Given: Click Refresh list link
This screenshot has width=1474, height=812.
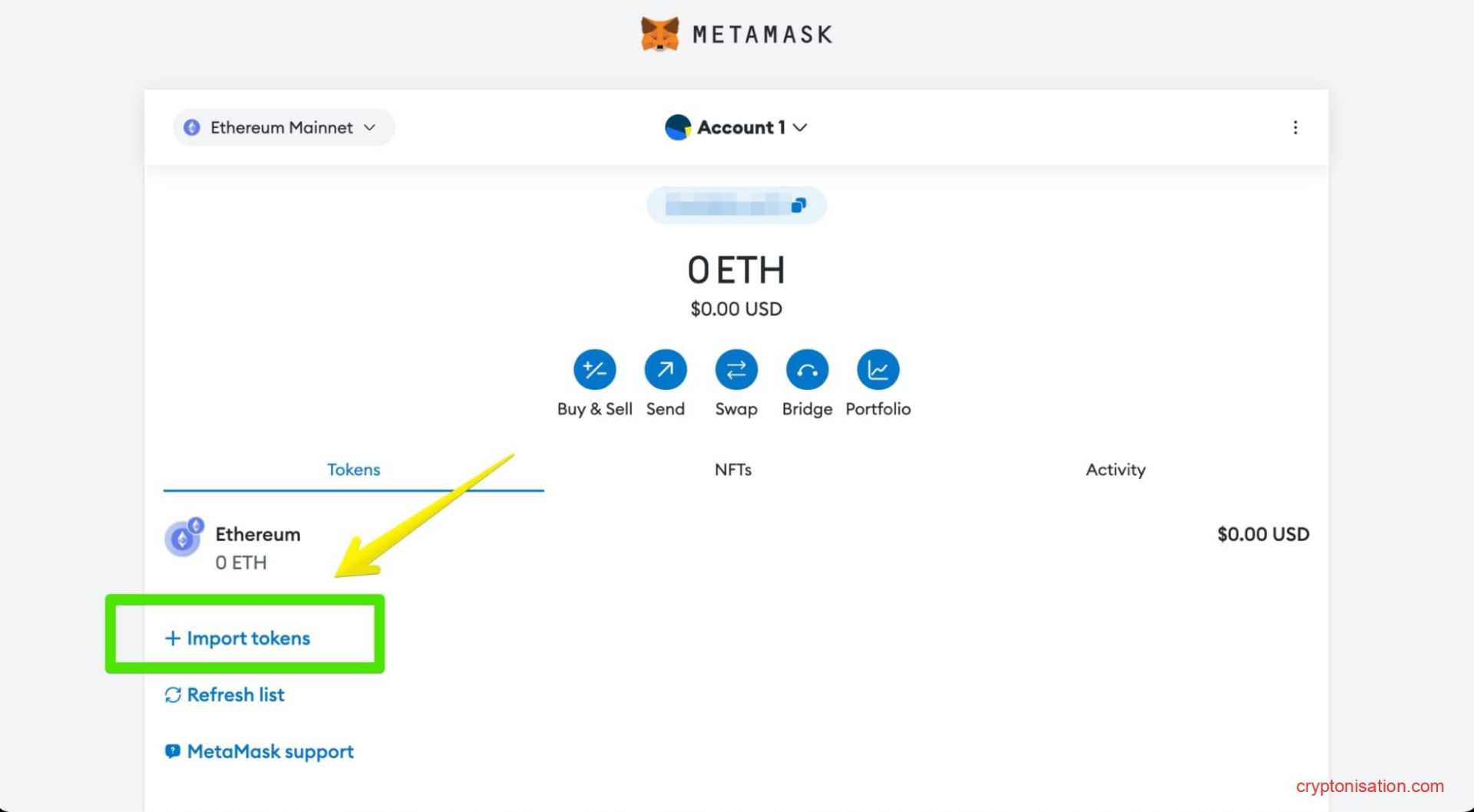Looking at the screenshot, I should pyautogui.click(x=225, y=695).
